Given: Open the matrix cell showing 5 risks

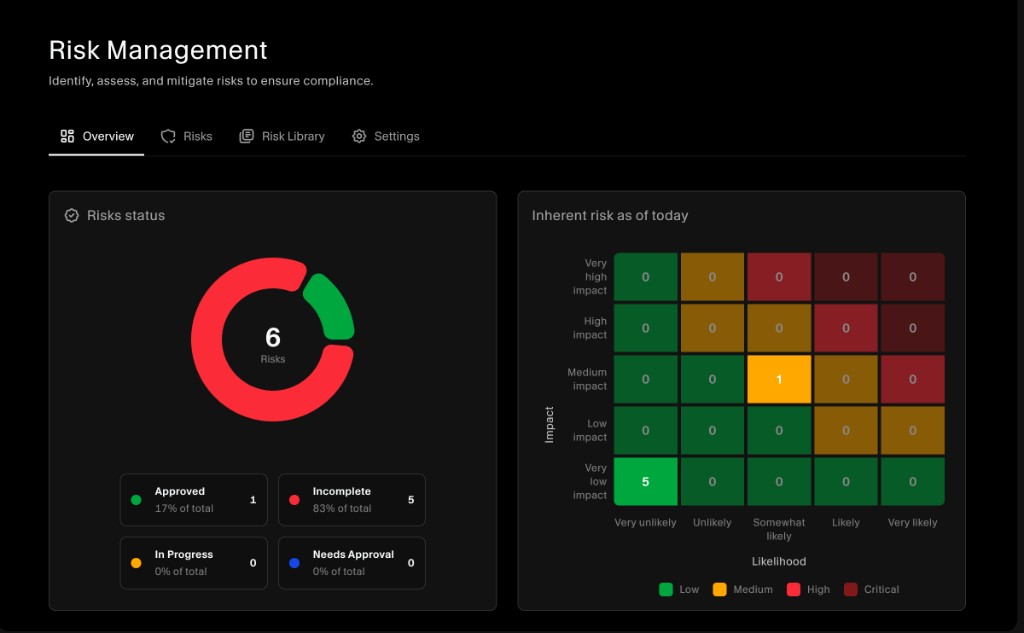Looking at the screenshot, I should click(645, 481).
